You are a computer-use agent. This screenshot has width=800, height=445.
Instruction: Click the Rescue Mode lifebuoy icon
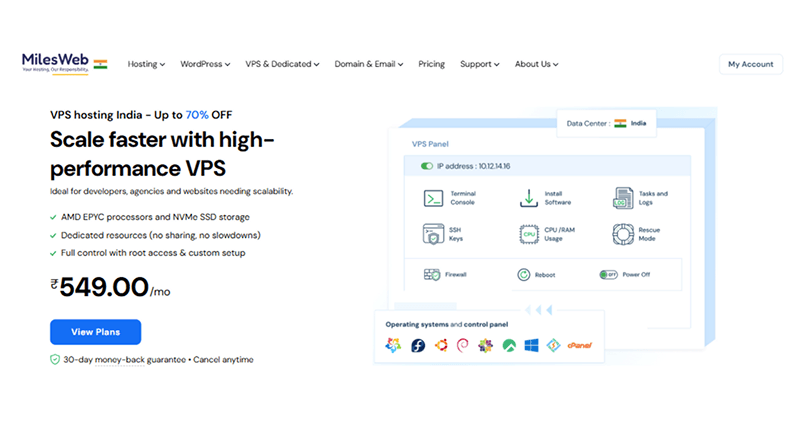[623, 234]
